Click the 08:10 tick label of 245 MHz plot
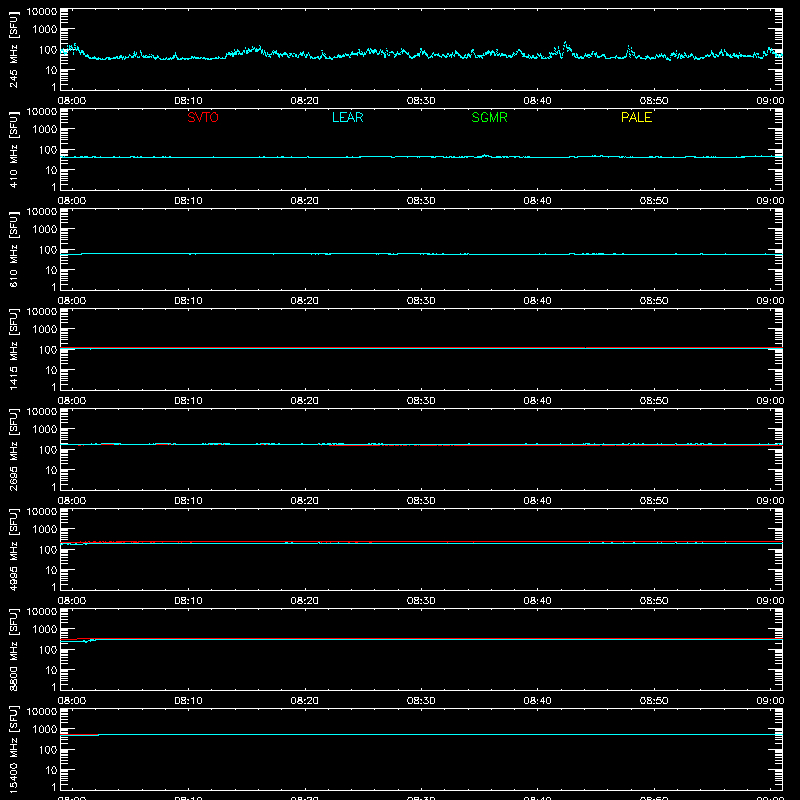Viewport: 800px width, 800px height. [x=188, y=101]
